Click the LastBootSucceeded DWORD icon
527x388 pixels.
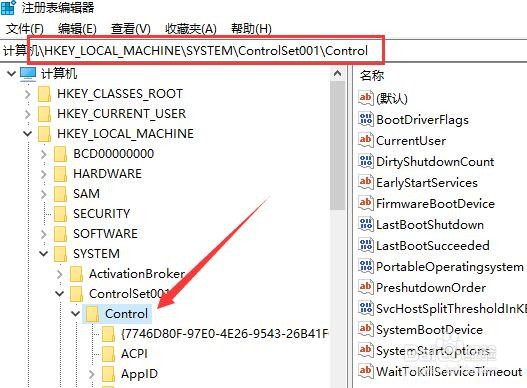click(x=366, y=245)
